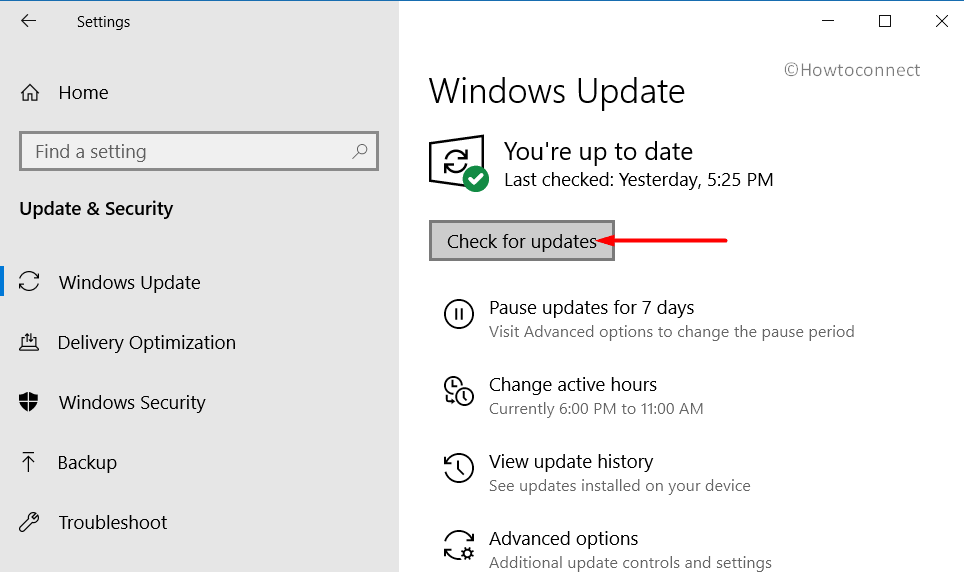Image resolution: width=964 pixels, height=572 pixels.
Task: Click the Windows Security shield icon
Action: pos(28,402)
